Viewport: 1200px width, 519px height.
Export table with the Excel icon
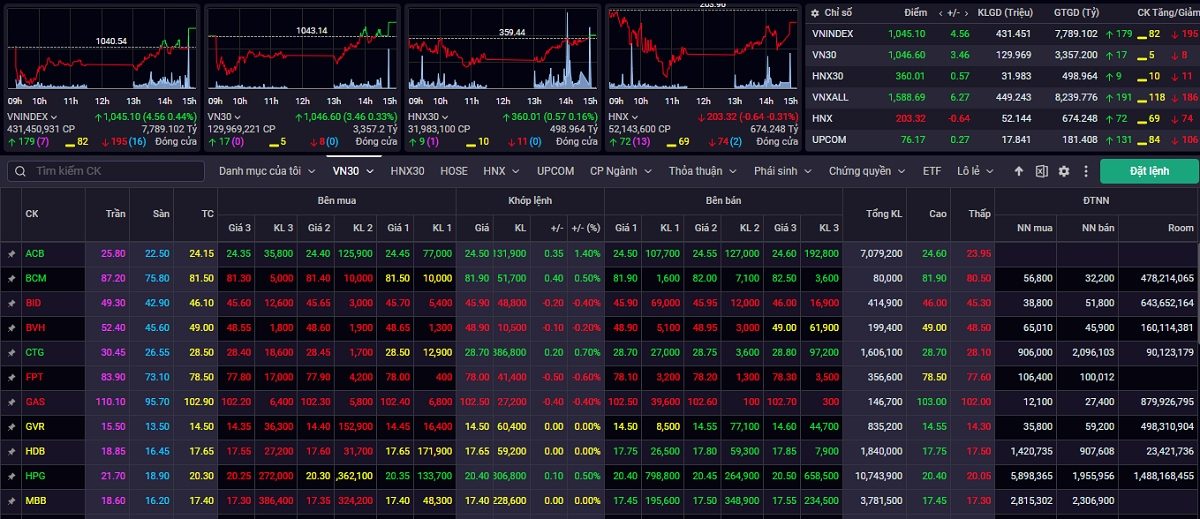[1041, 171]
